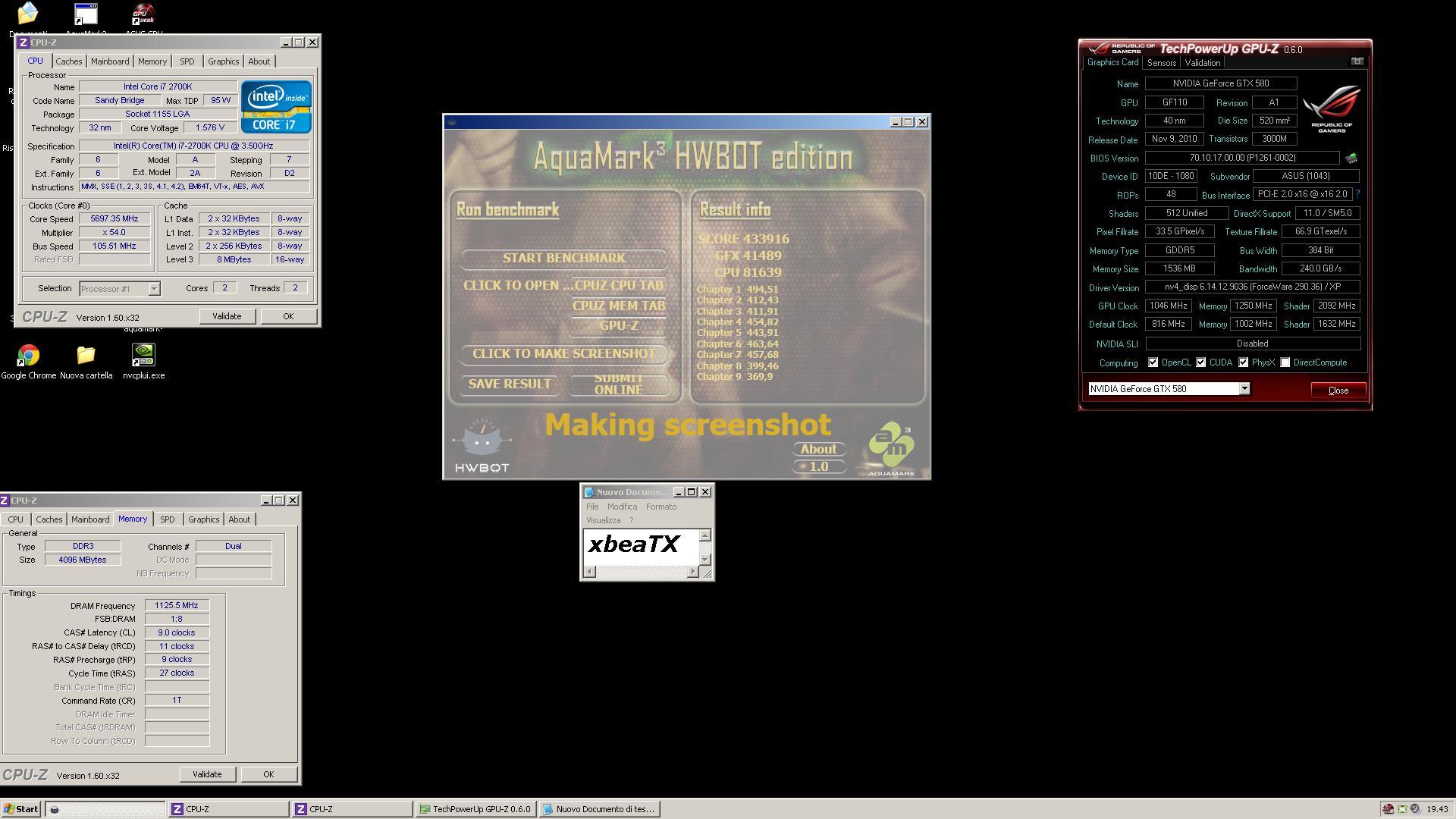This screenshot has width=1456, height=819.
Task: Toggle CUDA checkbox in GPU-Z
Action: [1201, 362]
